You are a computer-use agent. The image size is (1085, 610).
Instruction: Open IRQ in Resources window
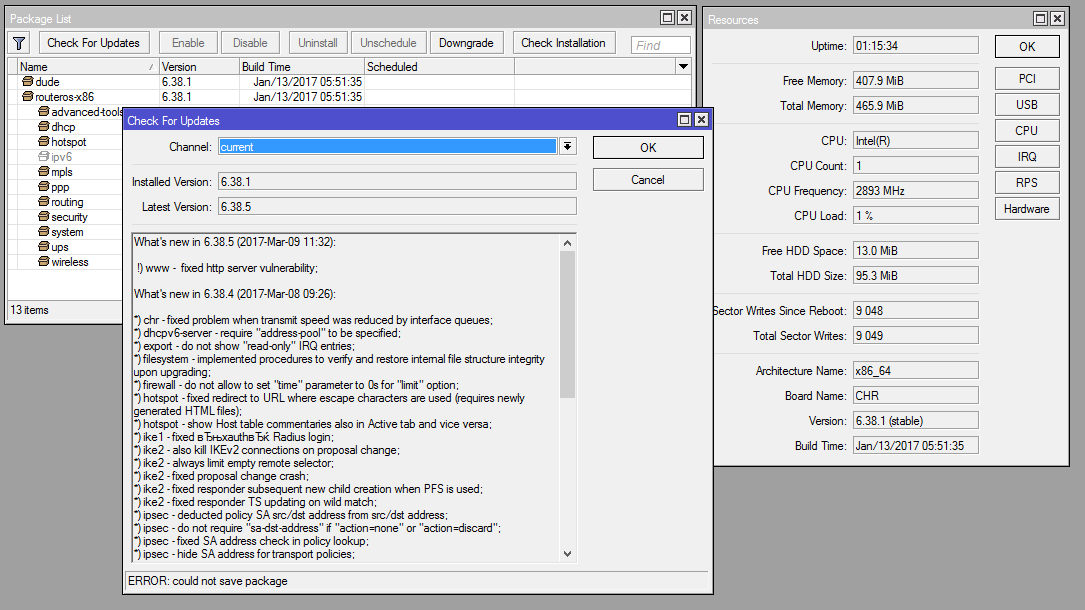tap(1027, 157)
